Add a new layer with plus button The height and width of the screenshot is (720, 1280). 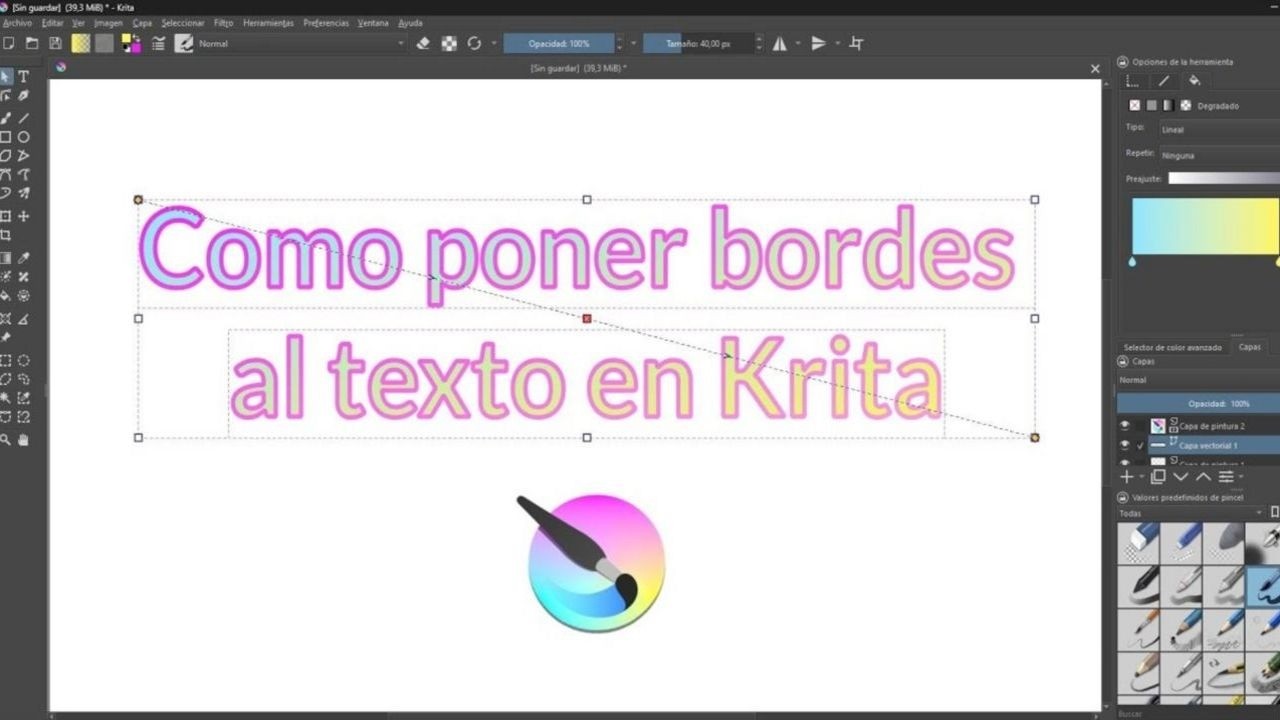[x=1127, y=476]
